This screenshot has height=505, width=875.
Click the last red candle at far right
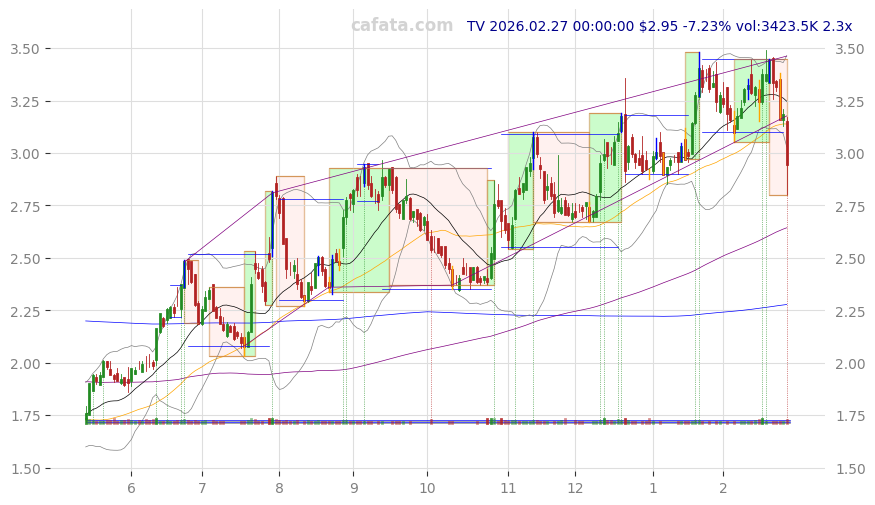[x=787, y=143]
